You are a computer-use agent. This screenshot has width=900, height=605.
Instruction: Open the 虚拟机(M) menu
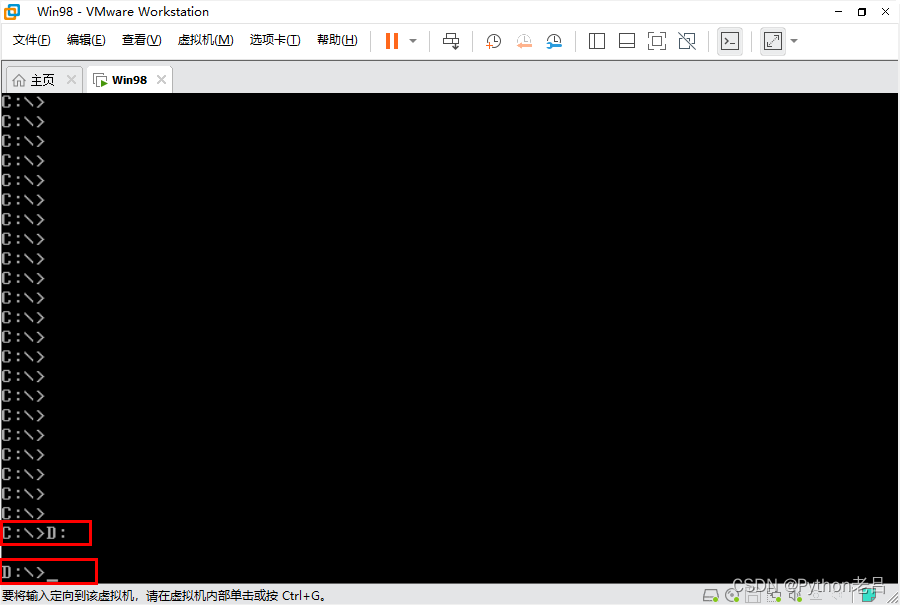pos(205,40)
